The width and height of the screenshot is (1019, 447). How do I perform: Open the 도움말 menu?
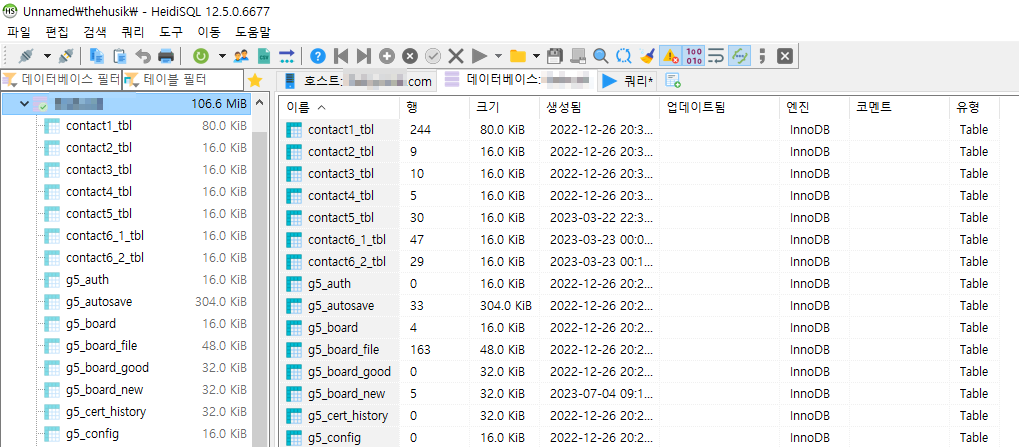point(253,31)
